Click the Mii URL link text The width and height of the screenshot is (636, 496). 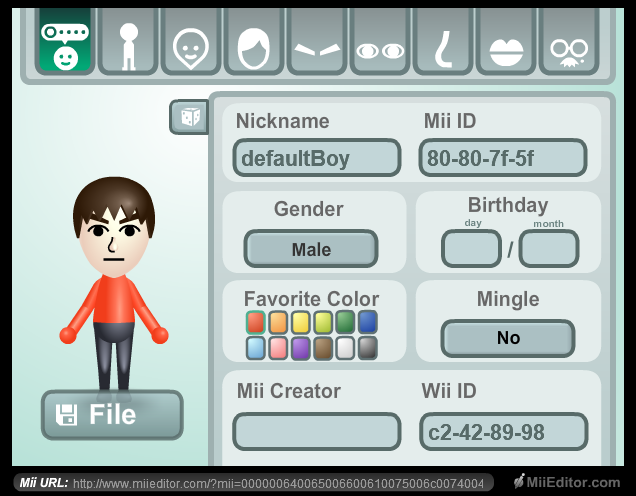click(278, 483)
